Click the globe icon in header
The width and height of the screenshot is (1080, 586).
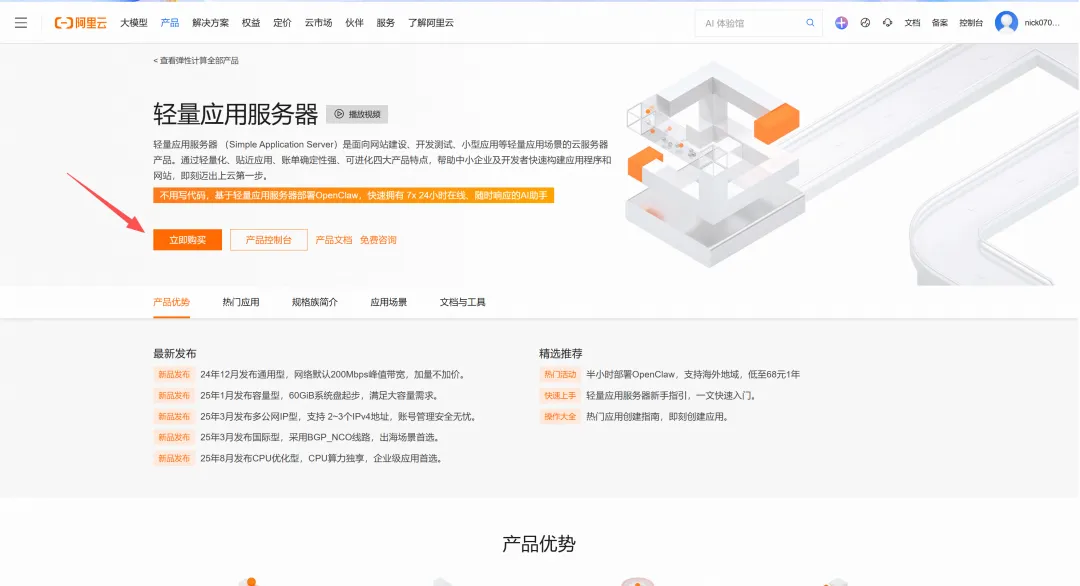[865, 23]
